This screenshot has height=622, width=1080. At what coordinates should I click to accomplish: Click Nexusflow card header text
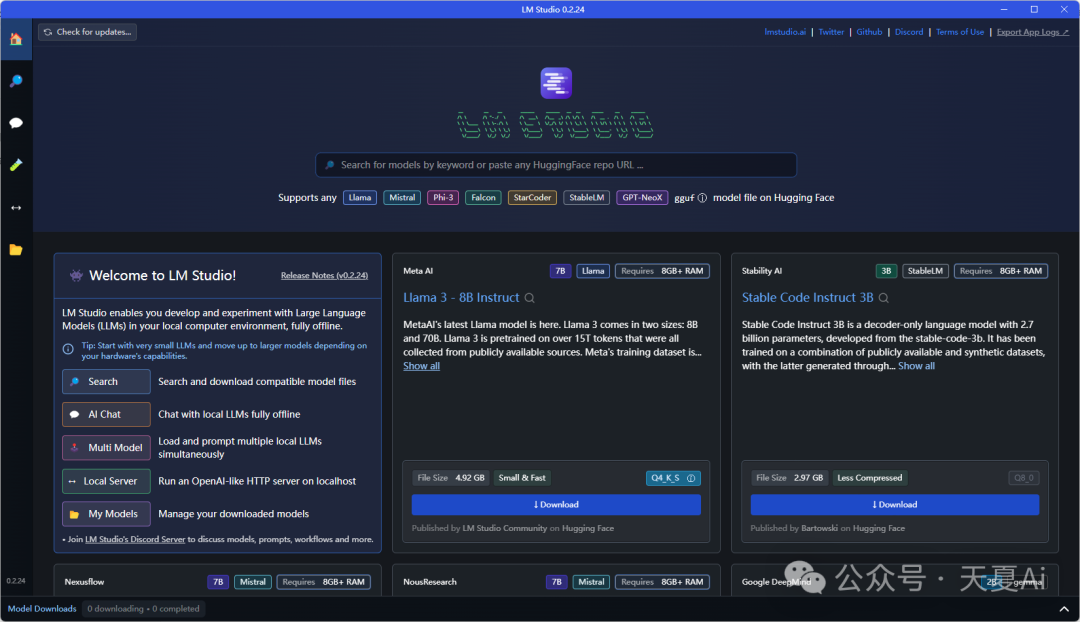[x=84, y=582]
